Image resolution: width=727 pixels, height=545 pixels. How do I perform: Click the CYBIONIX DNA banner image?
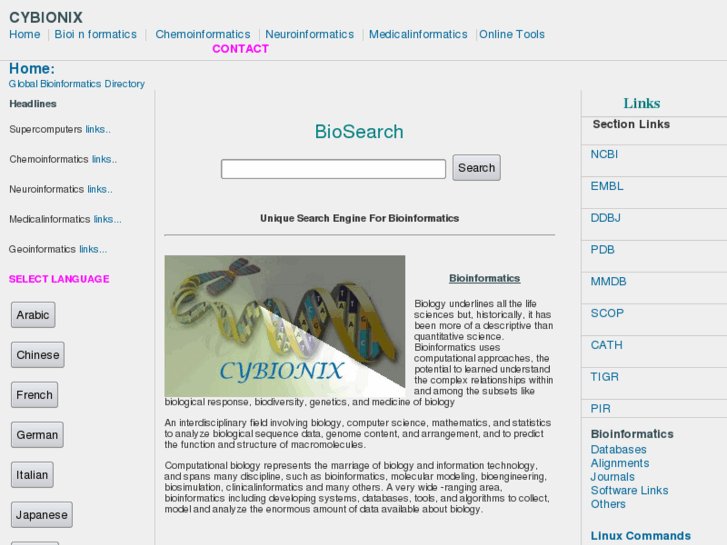point(285,326)
